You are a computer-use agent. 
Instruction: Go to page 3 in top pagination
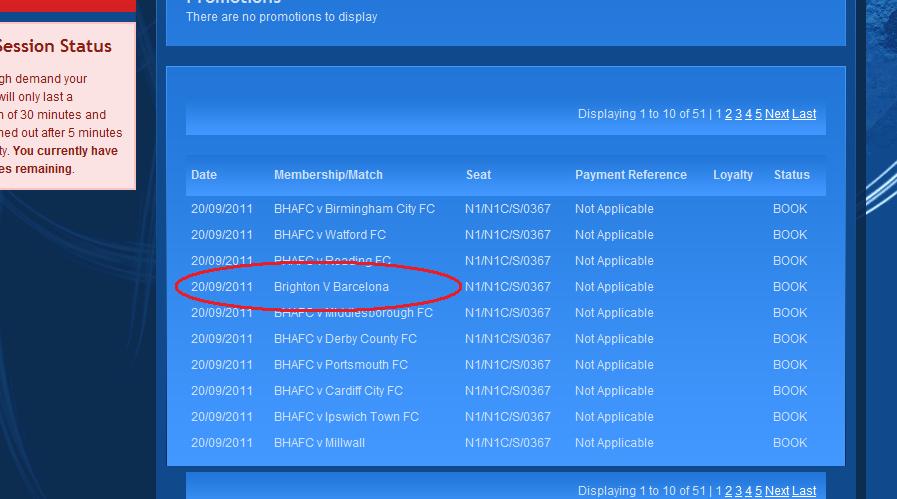point(738,114)
